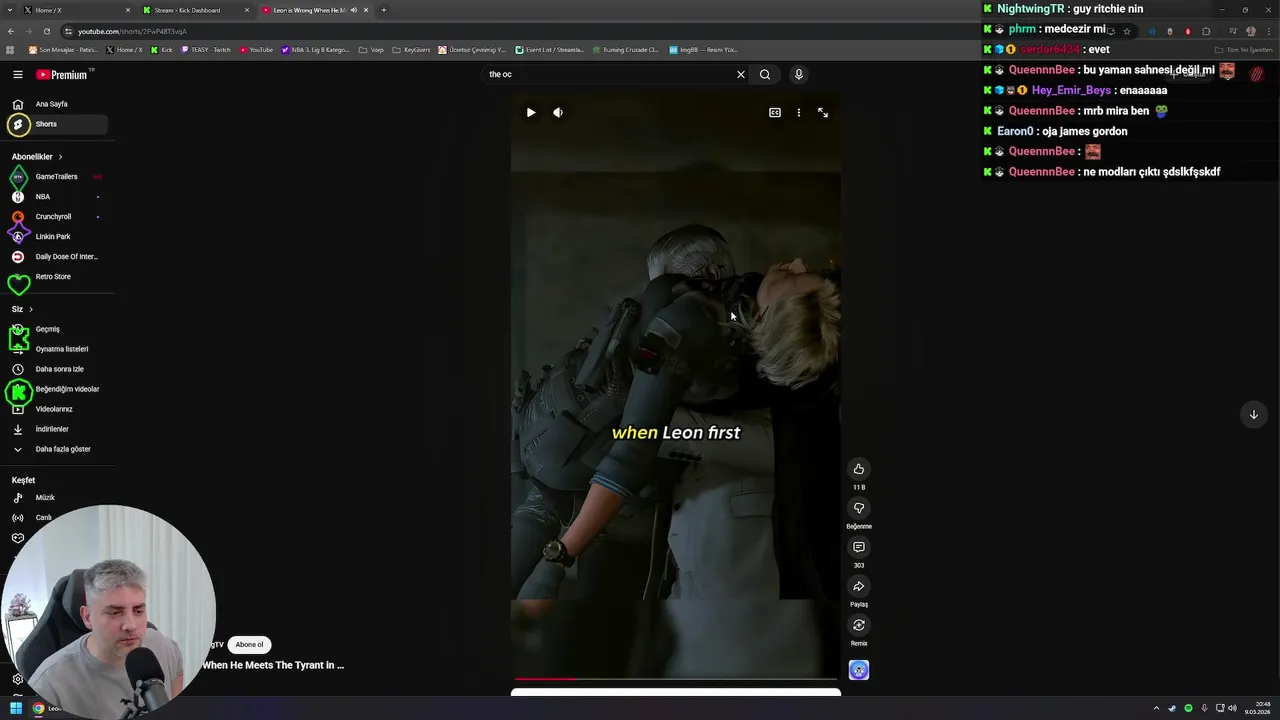Seek using the red video progress bar
The width and height of the screenshot is (1280, 720).
coord(676,679)
